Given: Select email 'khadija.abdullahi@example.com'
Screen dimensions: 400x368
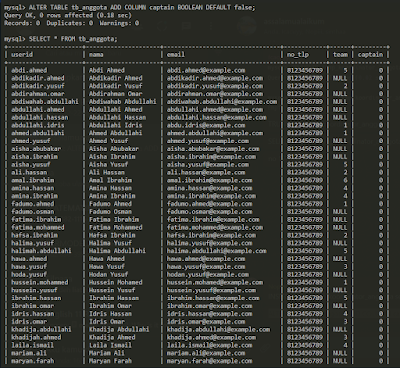Looking at the screenshot, I should tap(218, 329).
